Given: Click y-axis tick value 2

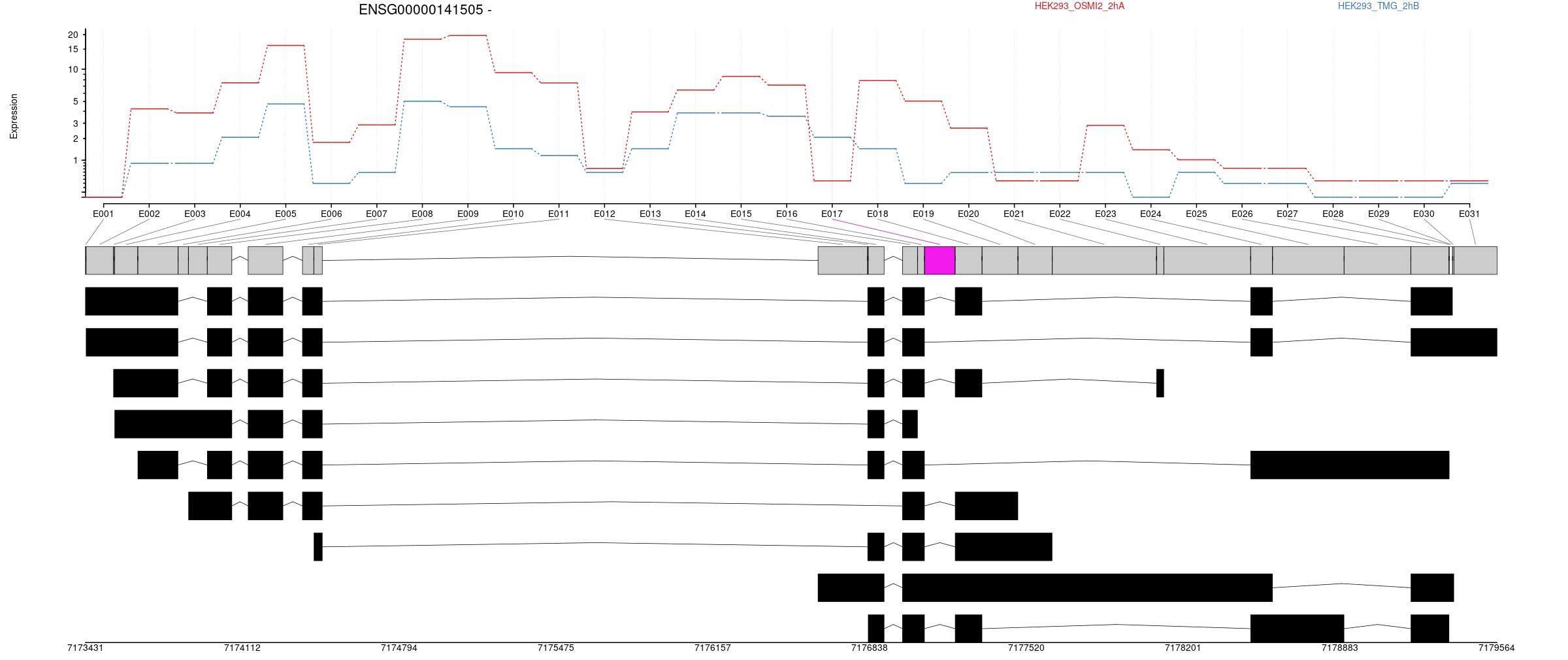Looking at the screenshot, I should 75,139.
